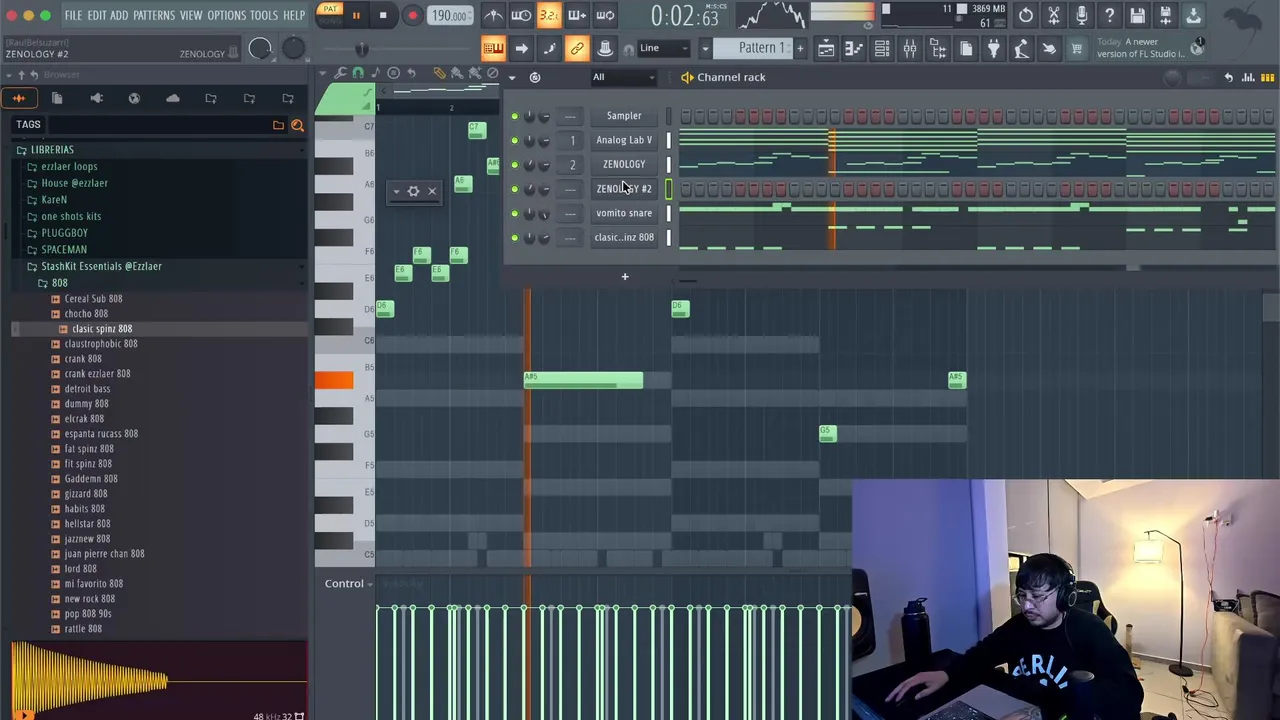The width and height of the screenshot is (1280, 720).
Task: Click the one-click audio recording microphone icon
Action: pyautogui.click(x=1082, y=16)
